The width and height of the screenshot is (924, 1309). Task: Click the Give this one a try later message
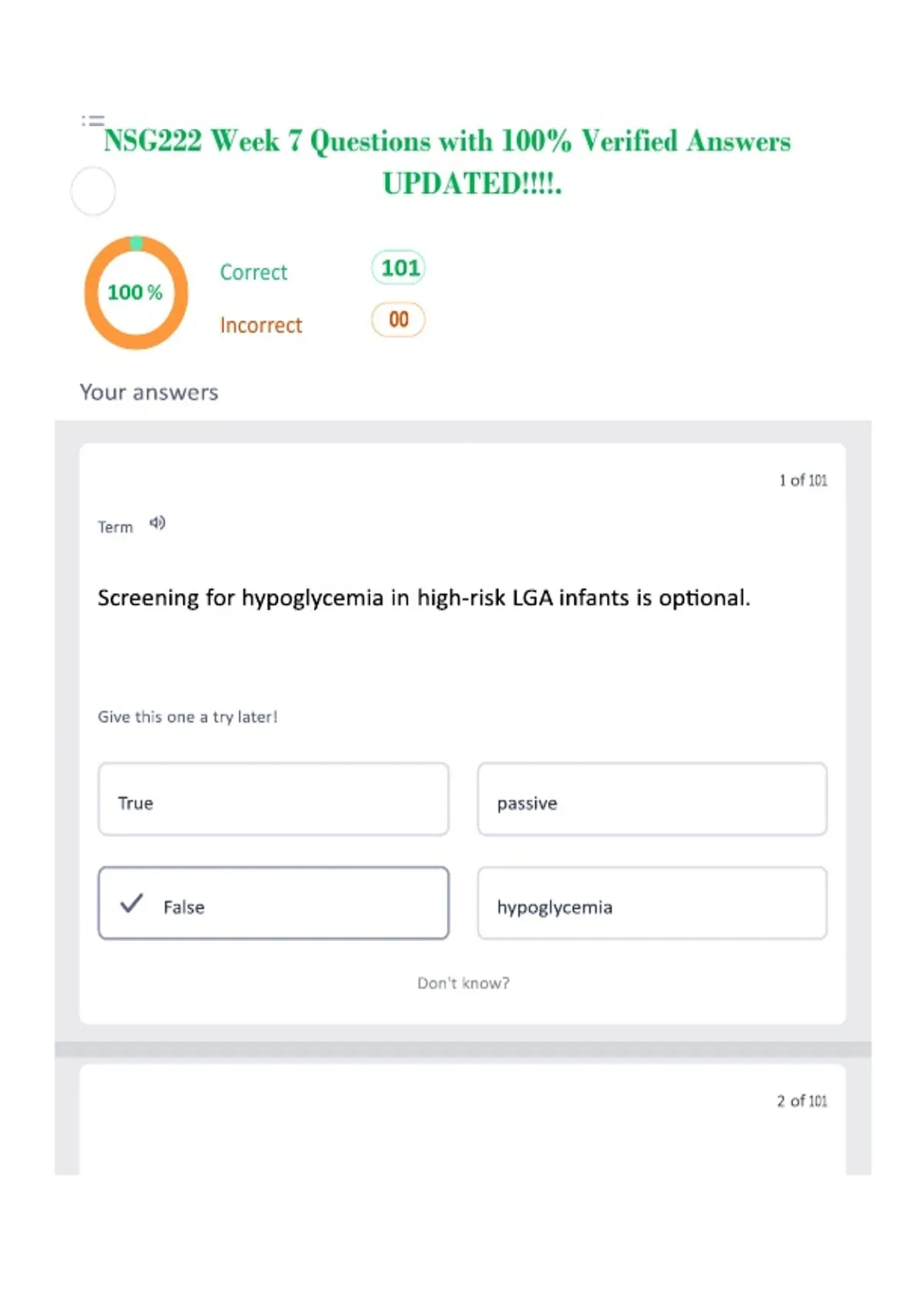188,717
